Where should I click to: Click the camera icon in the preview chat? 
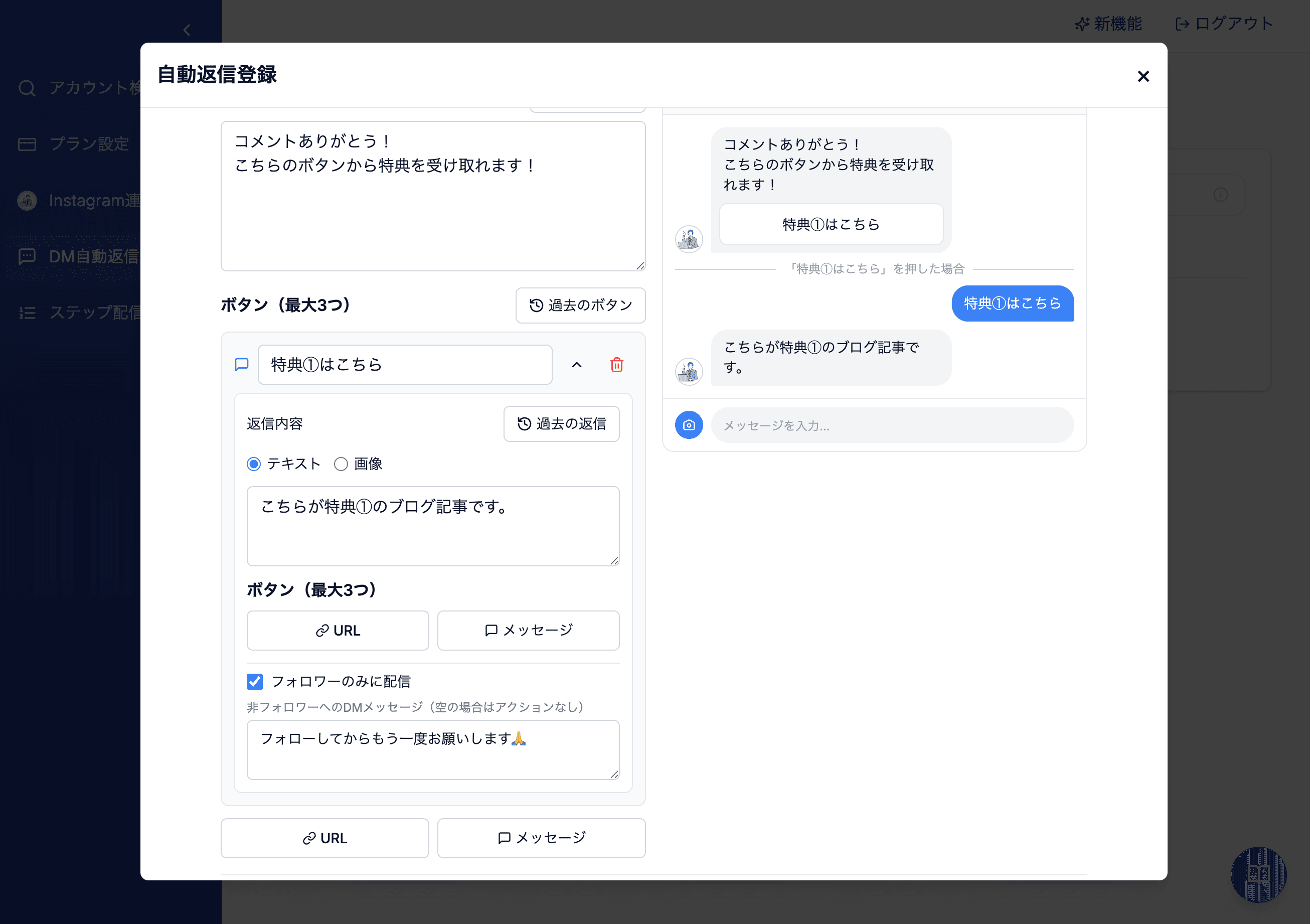coord(689,425)
